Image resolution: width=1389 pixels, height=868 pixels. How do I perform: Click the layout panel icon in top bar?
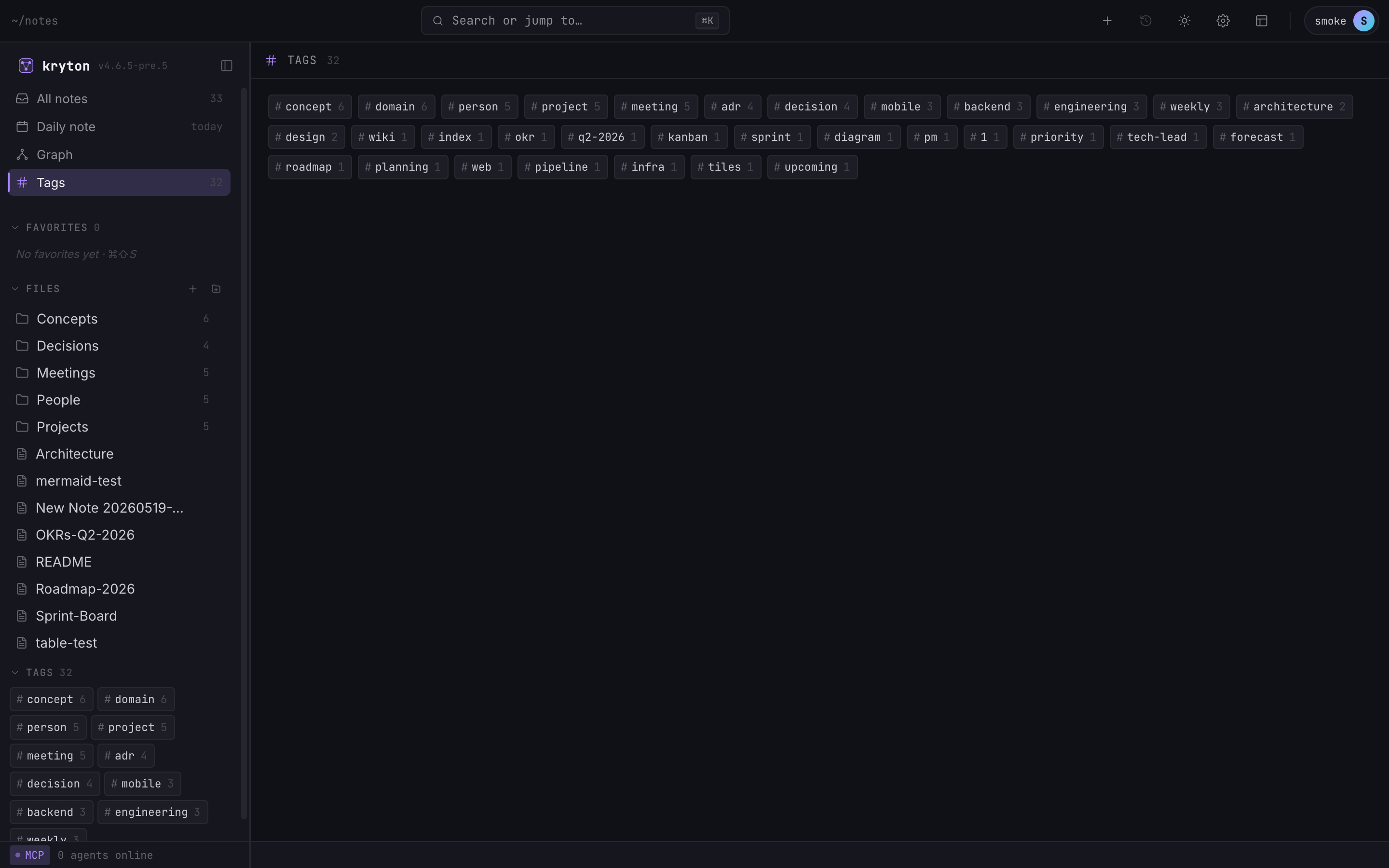[1261, 21]
